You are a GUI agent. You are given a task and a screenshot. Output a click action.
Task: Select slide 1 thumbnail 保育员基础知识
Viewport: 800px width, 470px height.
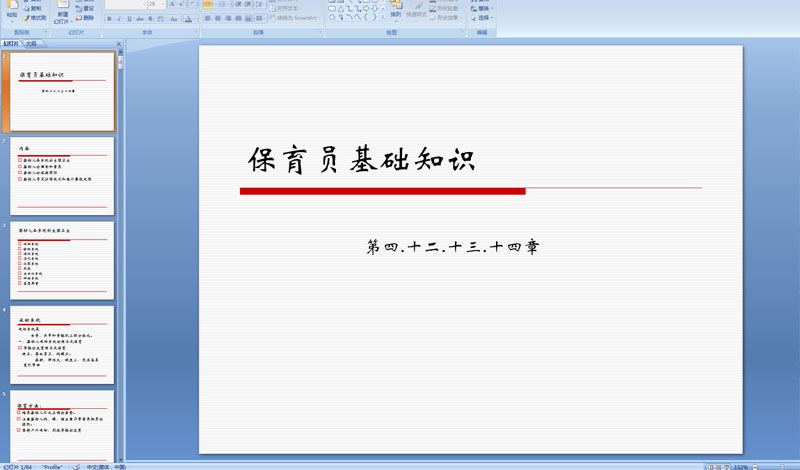62,92
